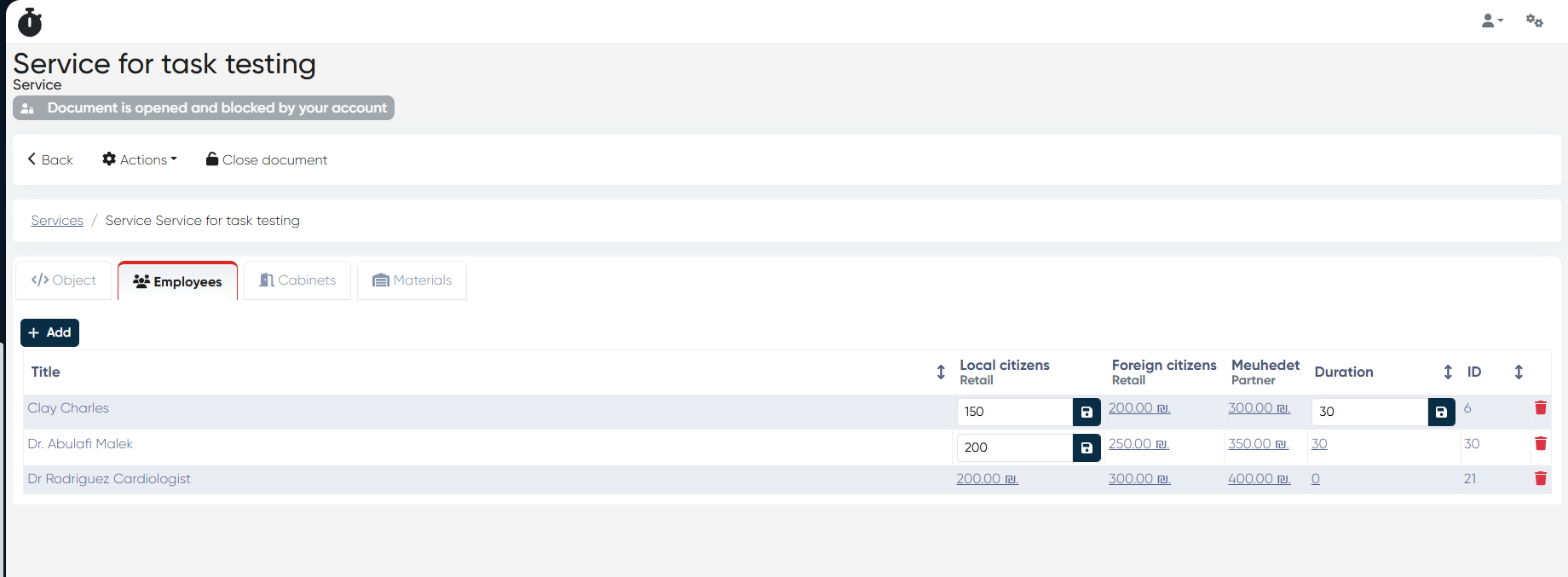Viewport: 1568px width, 577px height.
Task: Click the stopwatch logo icon
Action: tap(30, 22)
